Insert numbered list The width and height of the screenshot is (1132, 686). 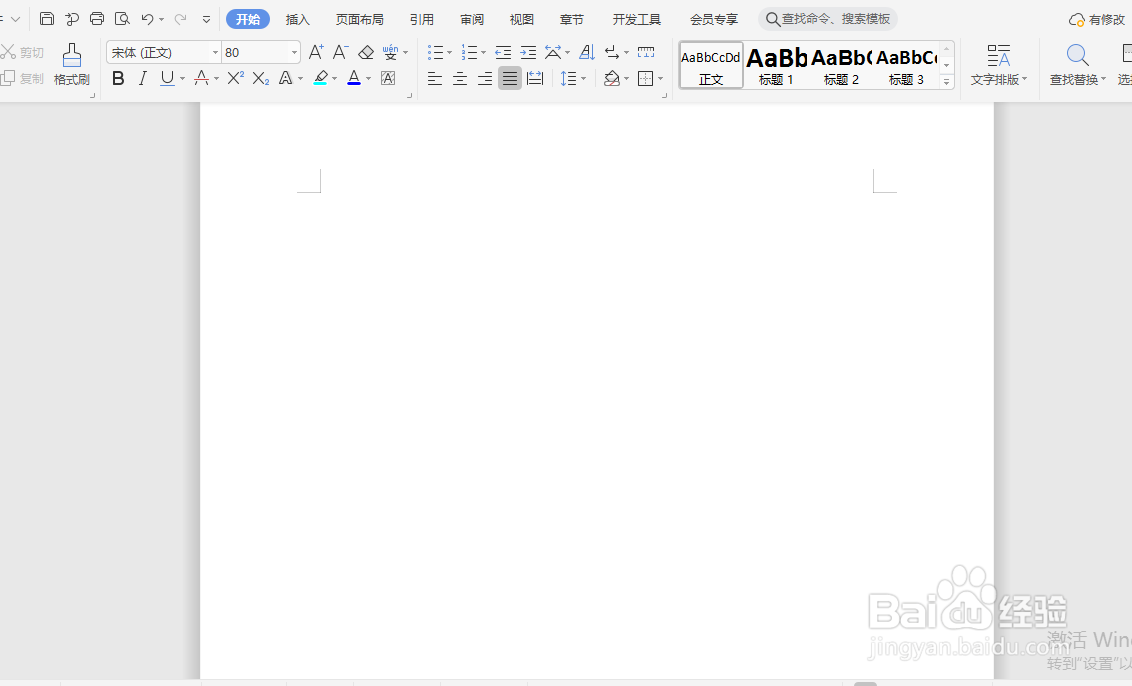(x=469, y=52)
